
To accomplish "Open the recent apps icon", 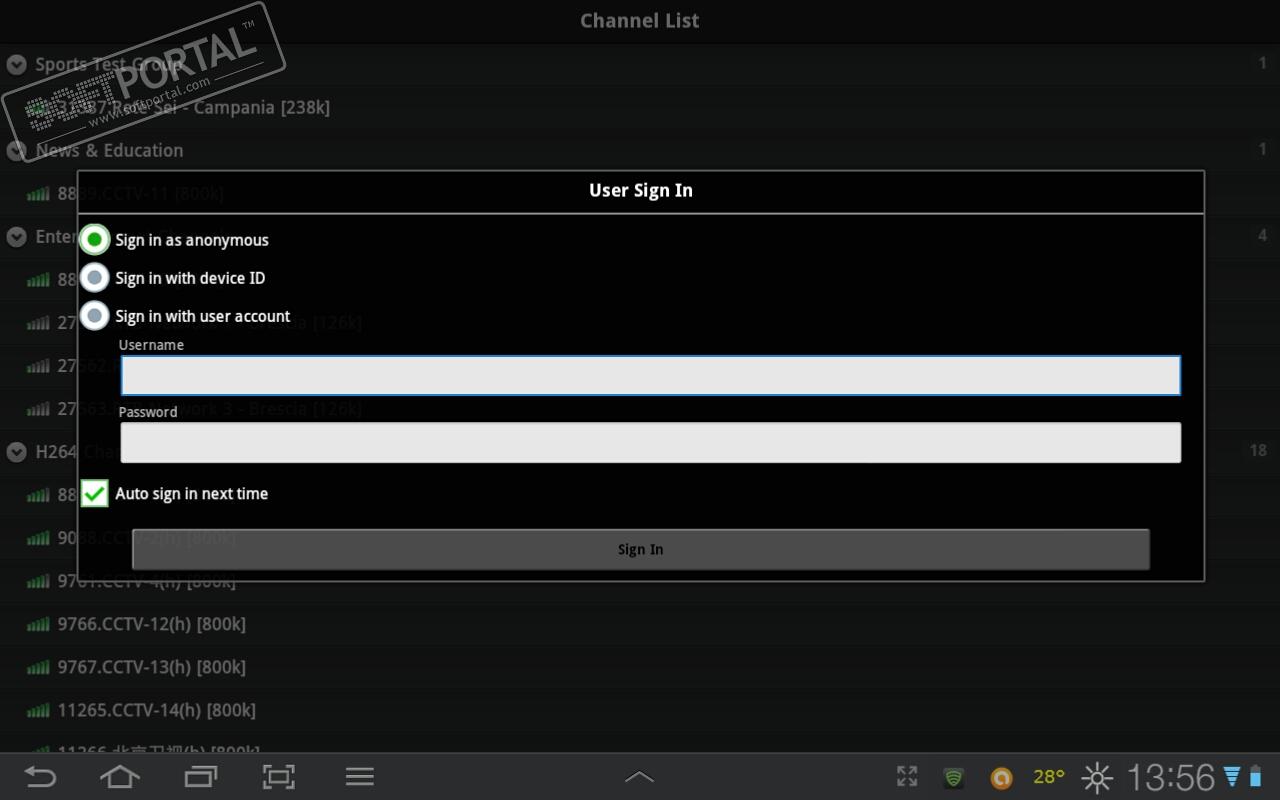I will tap(201, 777).
